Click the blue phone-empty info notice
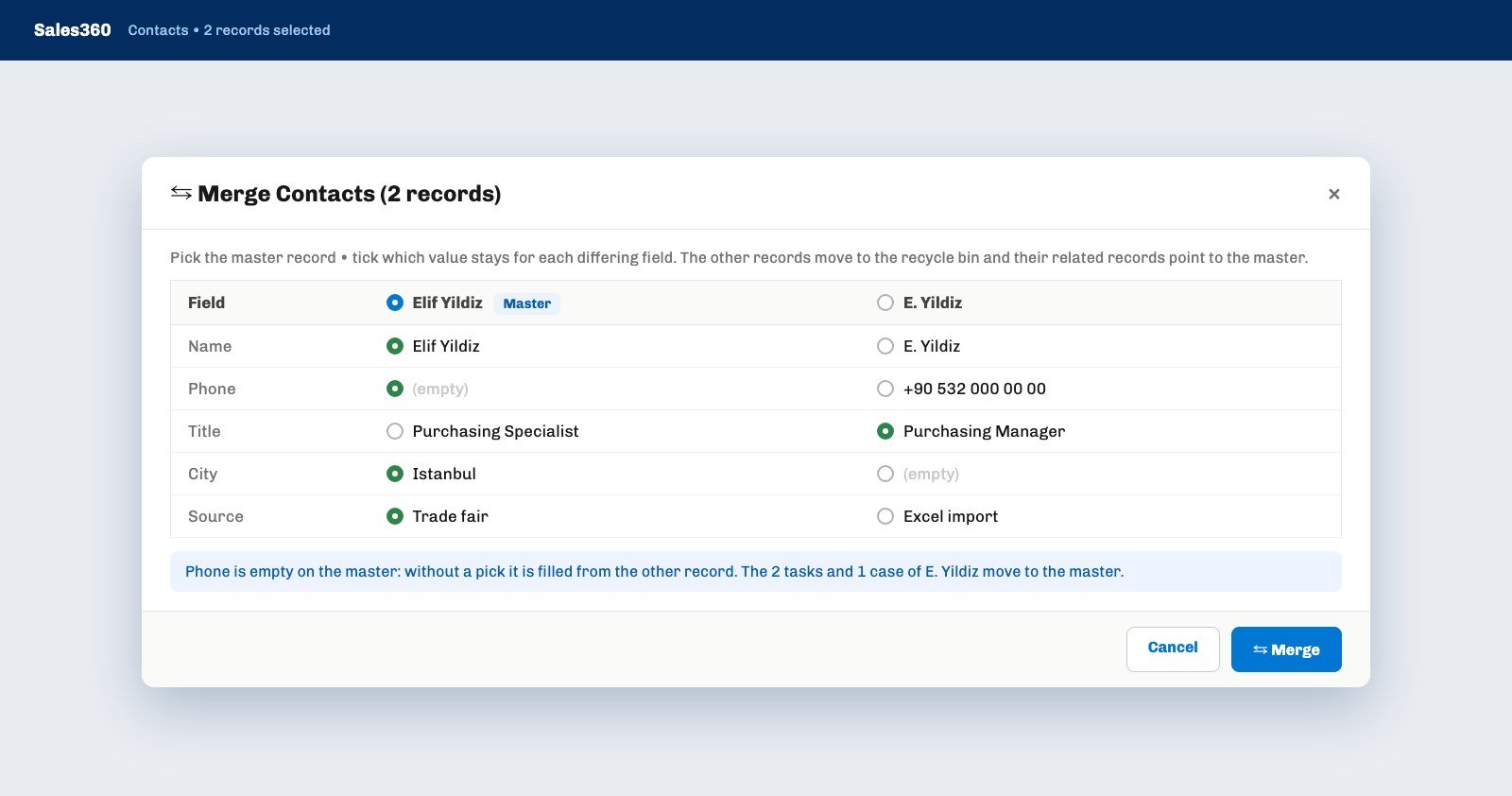Screen dimensions: 1512x796 tap(756, 571)
